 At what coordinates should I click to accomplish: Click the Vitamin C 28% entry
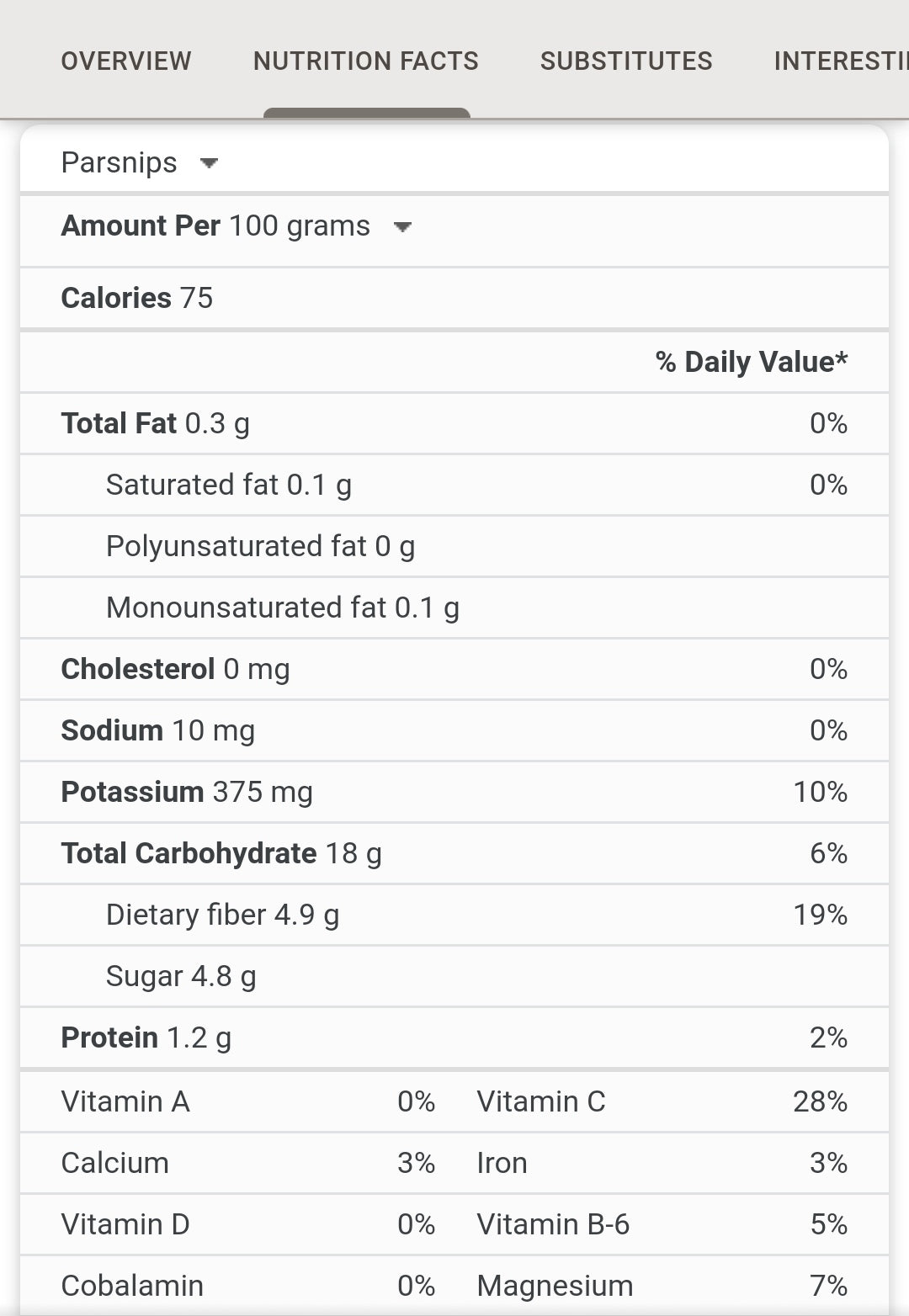point(661,1101)
